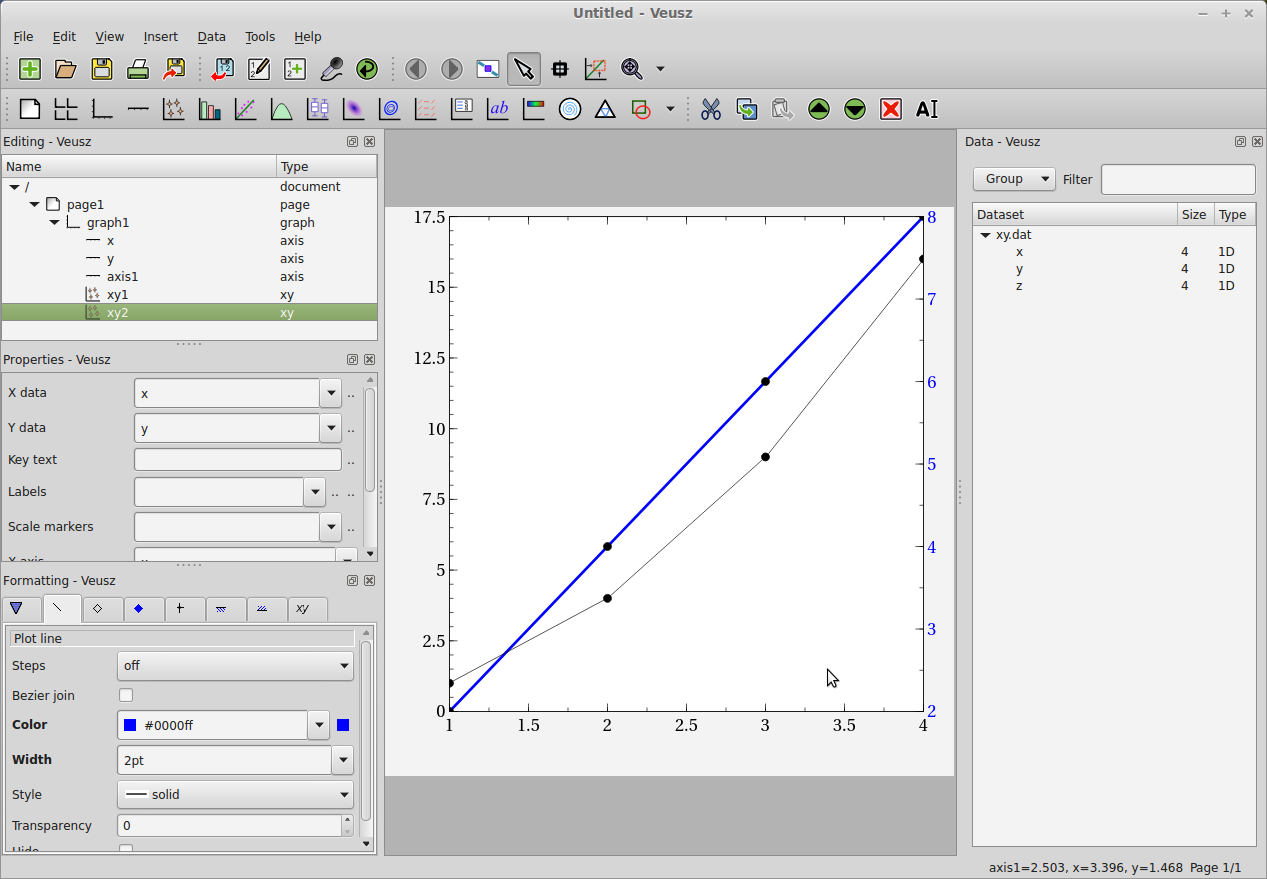Image resolution: width=1267 pixels, height=879 pixels.
Task: Insert a function plot widget
Action: [281, 109]
